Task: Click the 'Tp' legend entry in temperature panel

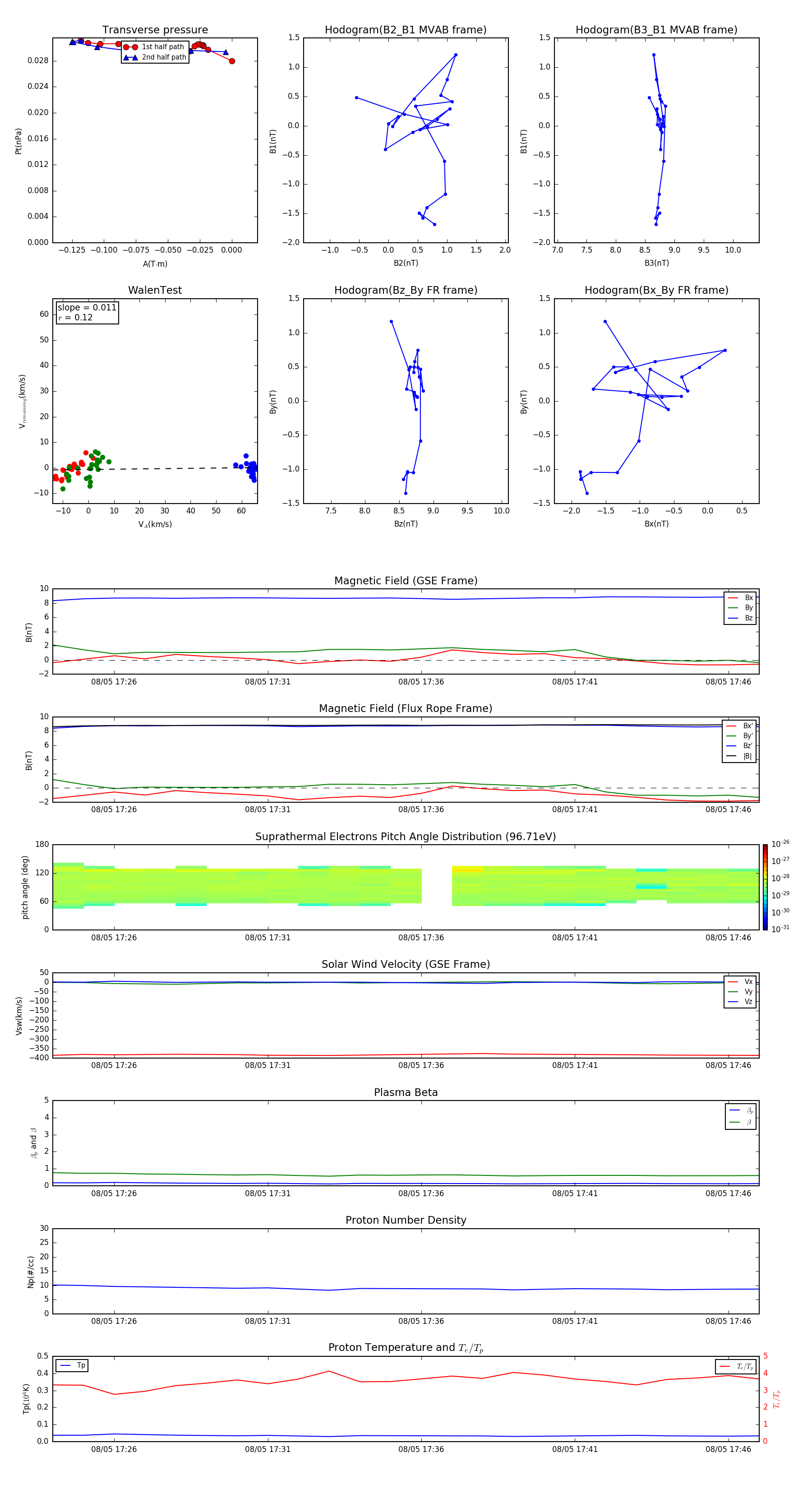Action: click(x=72, y=1365)
